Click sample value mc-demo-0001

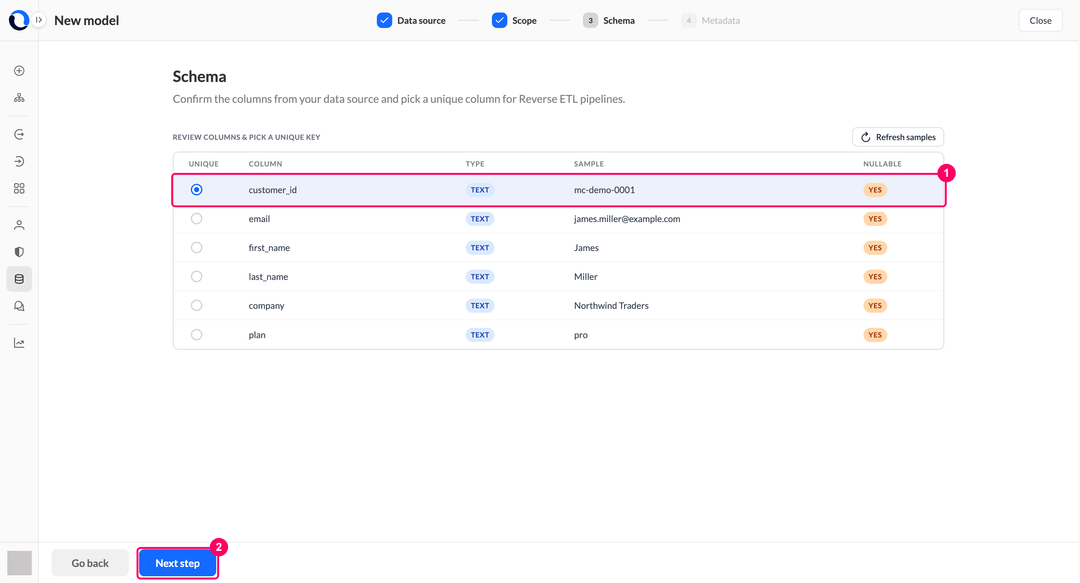click(x=605, y=190)
